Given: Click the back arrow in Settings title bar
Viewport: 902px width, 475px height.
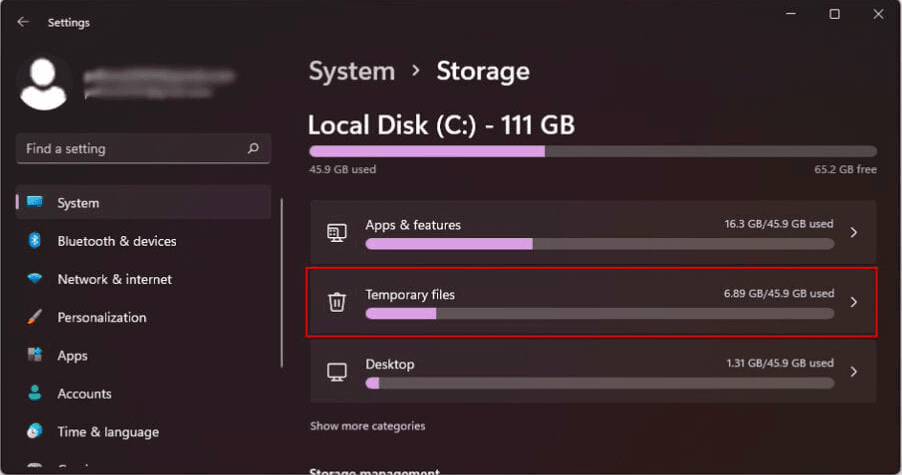Looking at the screenshot, I should click(23, 21).
